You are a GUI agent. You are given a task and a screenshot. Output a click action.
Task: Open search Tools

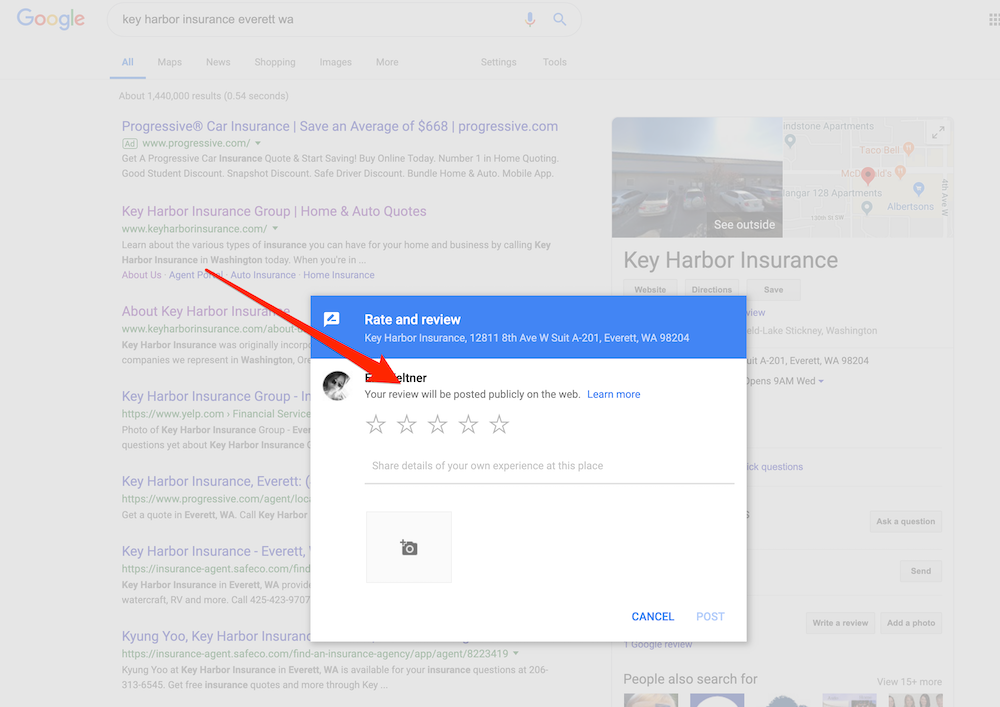[555, 62]
